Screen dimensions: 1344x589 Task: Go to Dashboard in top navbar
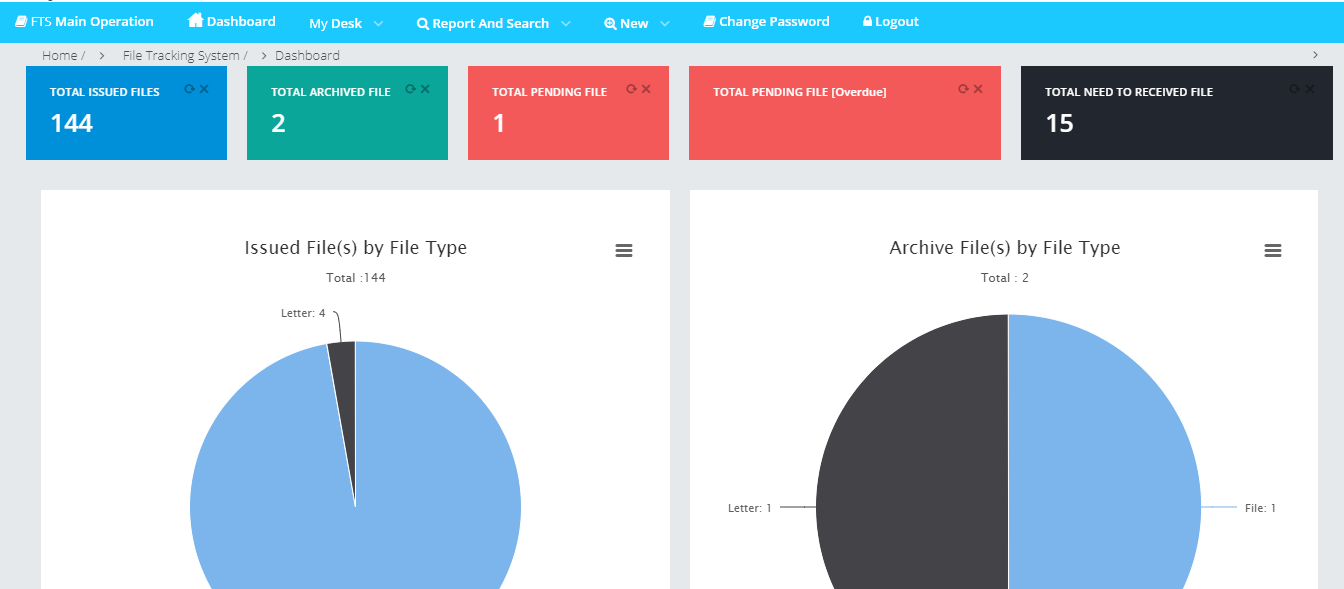pos(232,21)
